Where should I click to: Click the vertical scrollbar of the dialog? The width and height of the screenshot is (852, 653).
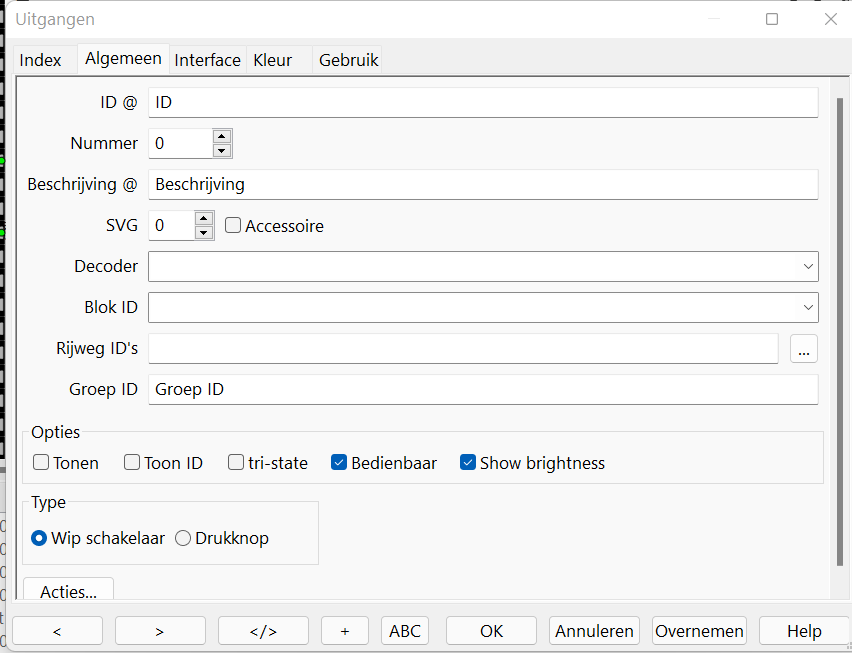(840, 330)
